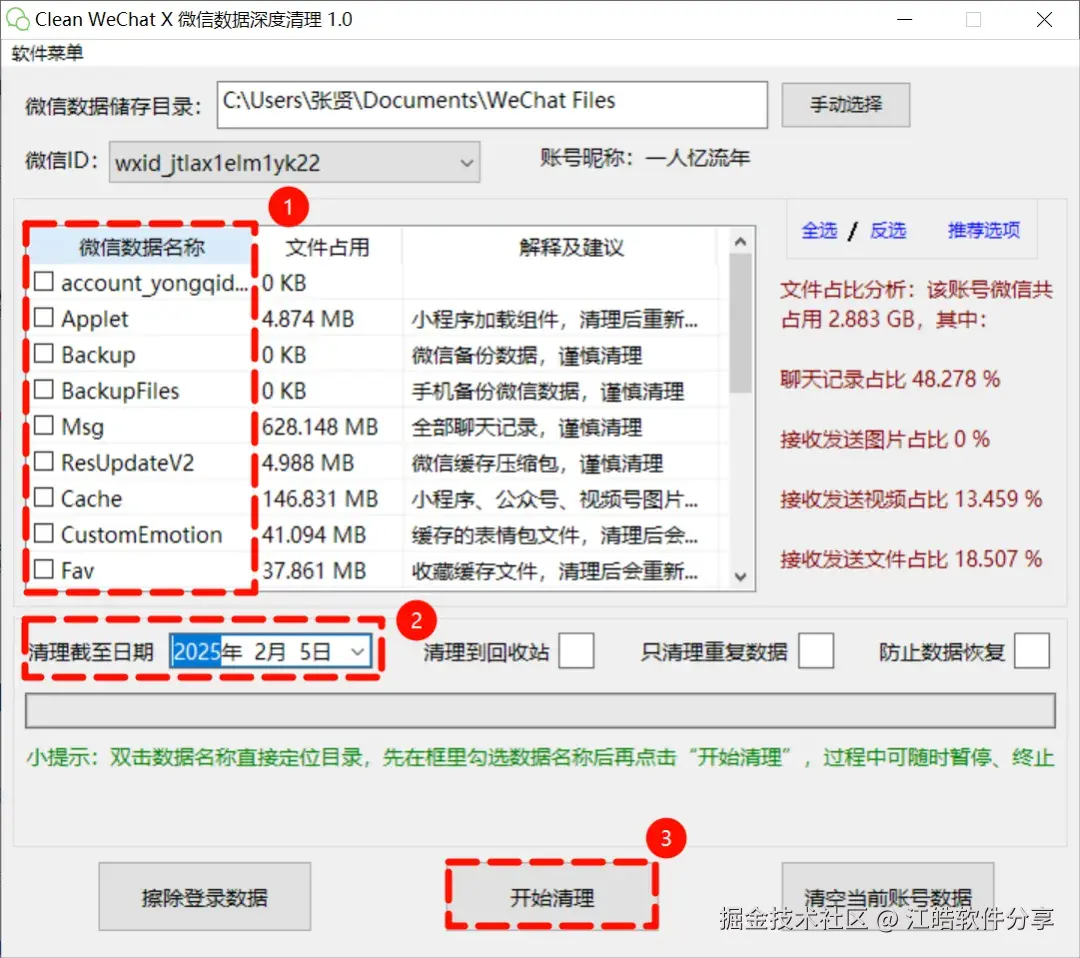This screenshot has height=958, width=1080.
Task: Check the Fav checkbox
Action: (x=44, y=569)
